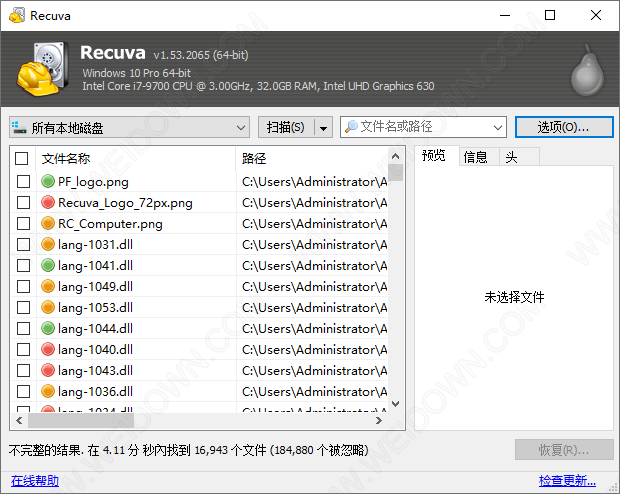Click the Recuva hard drive helmet logo

pyautogui.click(x=44, y=68)
